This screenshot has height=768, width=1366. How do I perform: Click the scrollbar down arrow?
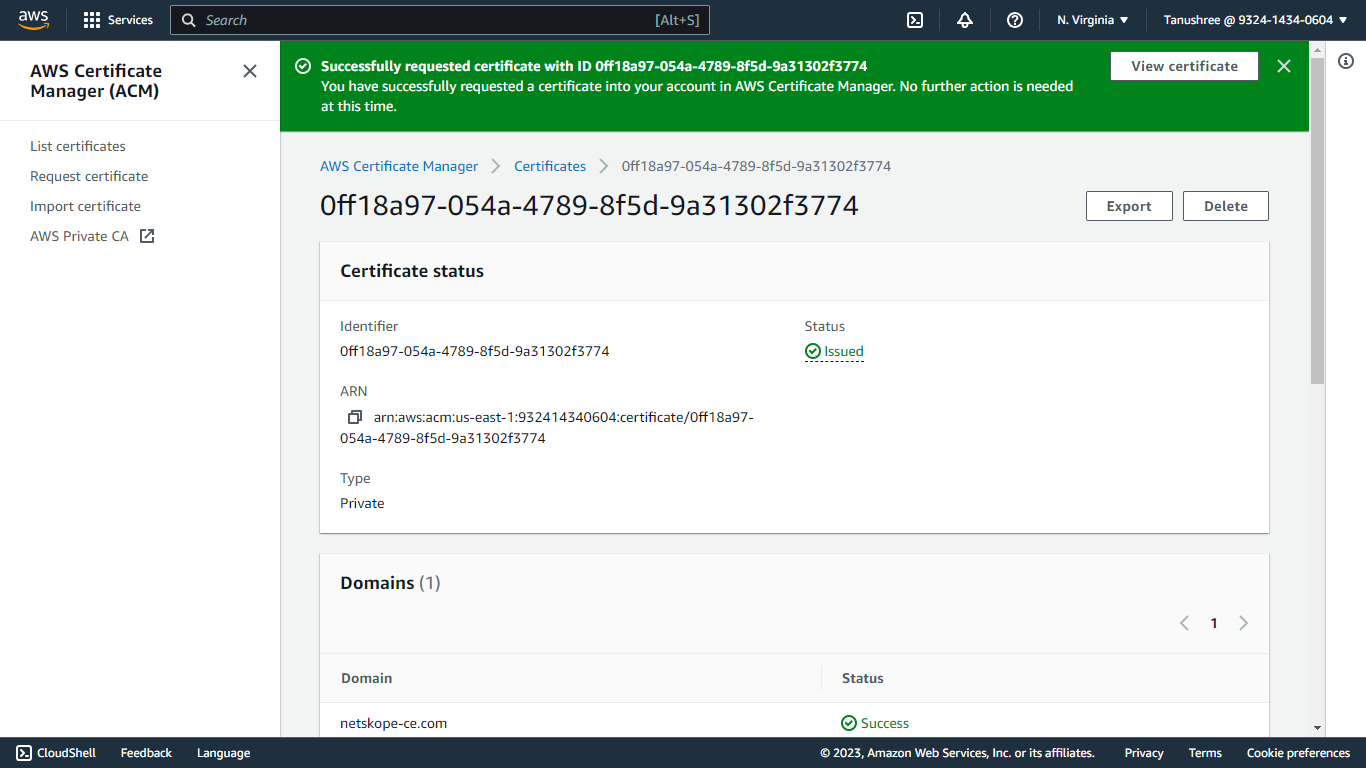[x=1317, y=728]
